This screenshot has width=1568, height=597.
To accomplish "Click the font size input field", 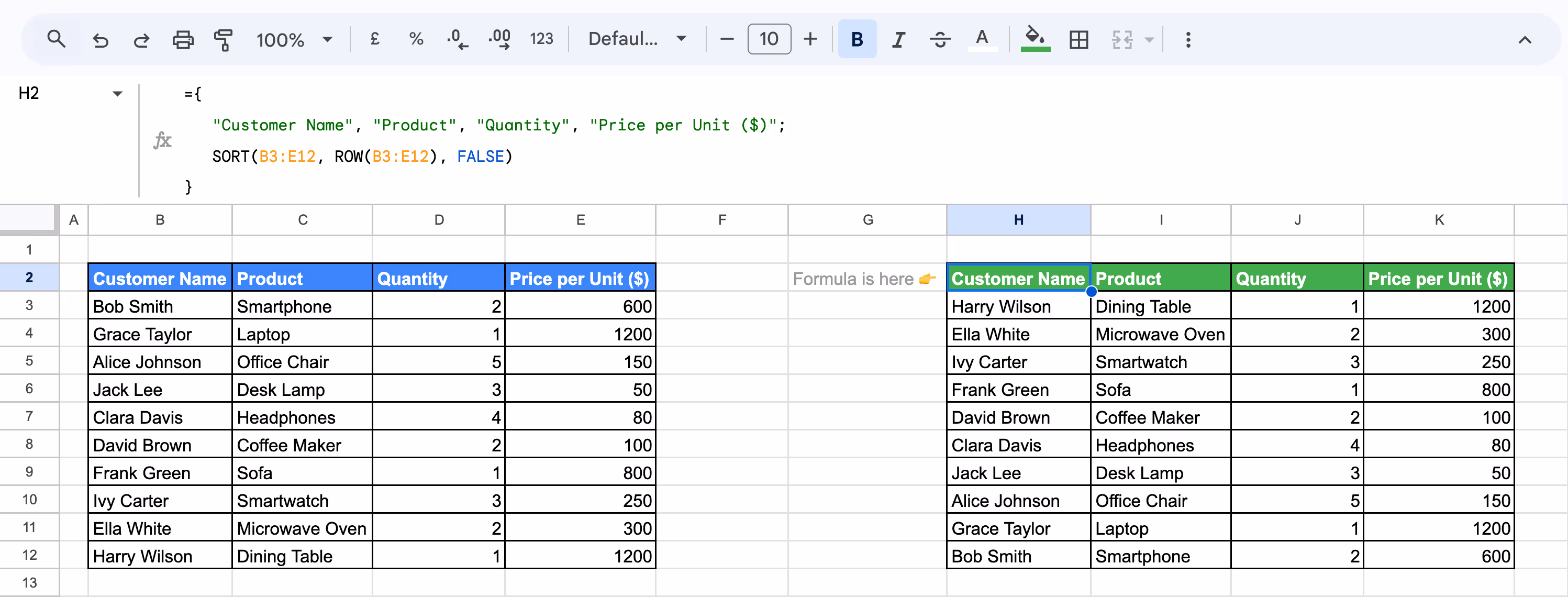I will pyautogui.click(x=769, y=39).
